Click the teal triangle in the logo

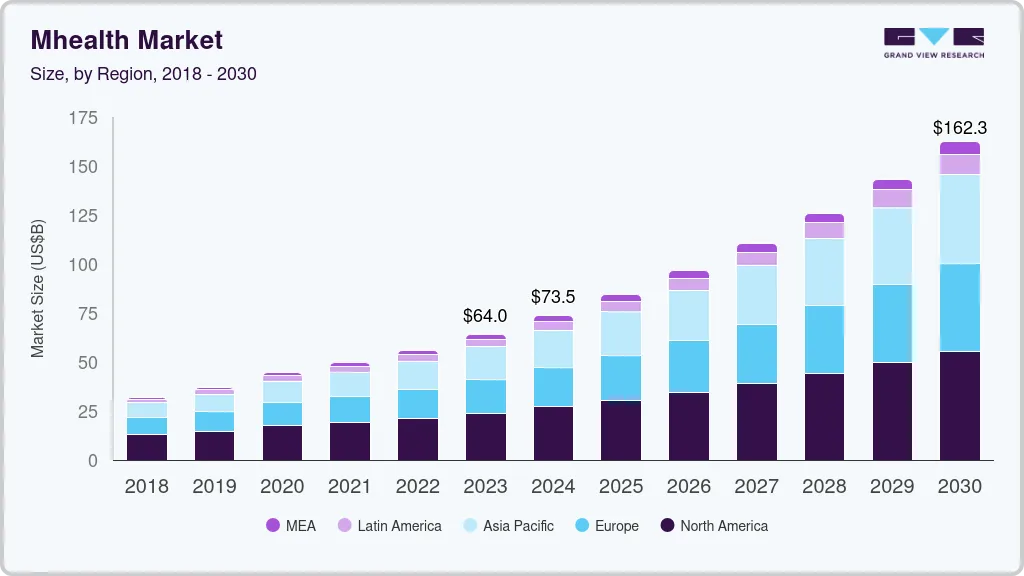[934, 36]
